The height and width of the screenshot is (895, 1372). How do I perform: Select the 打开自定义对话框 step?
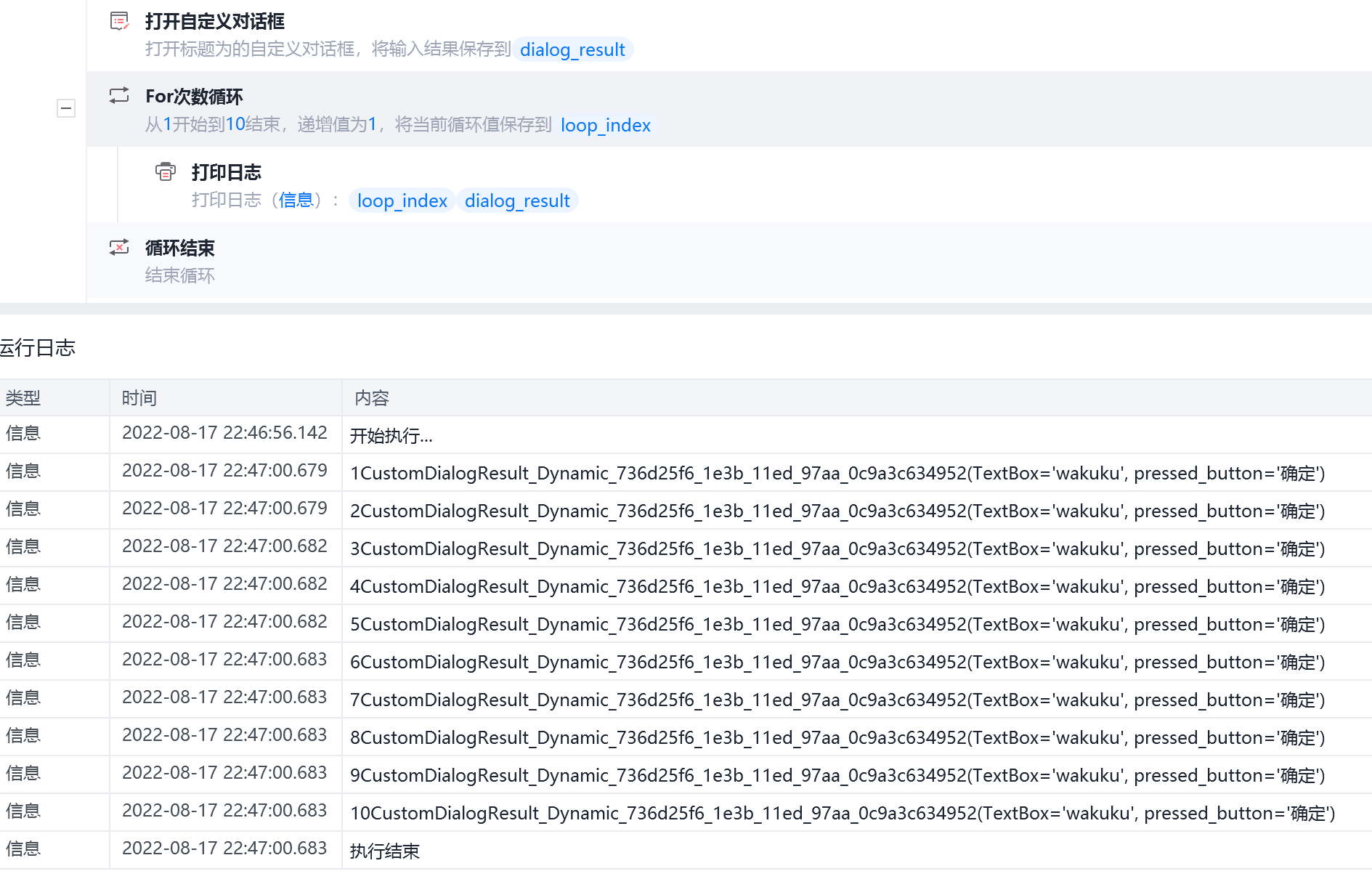click(214, 22)
